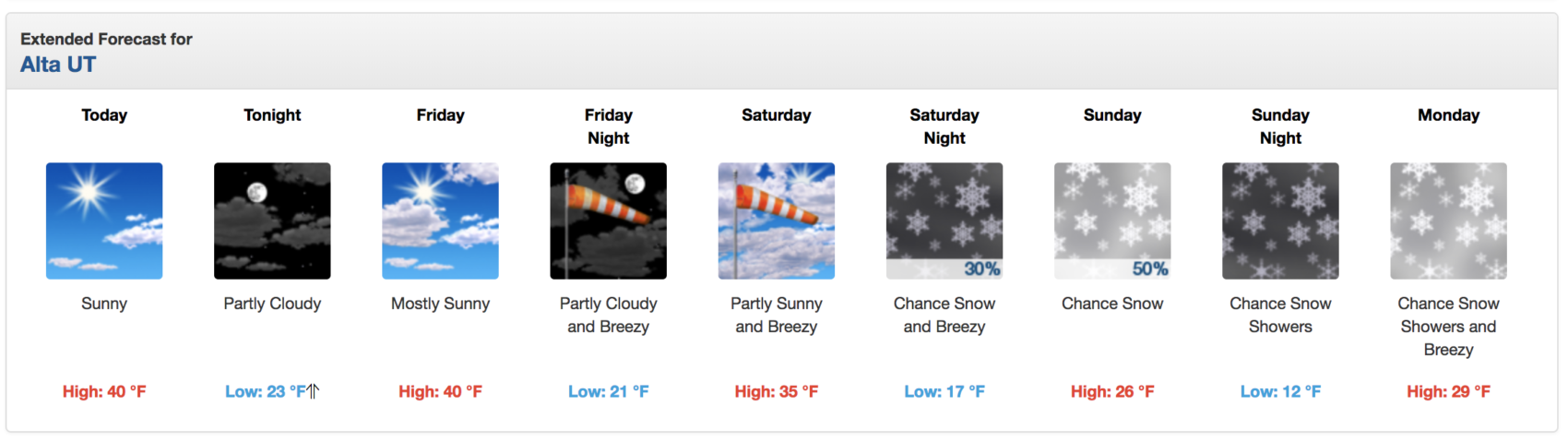Click the High: 35 °F Saturday temperature

pos(777,391)
